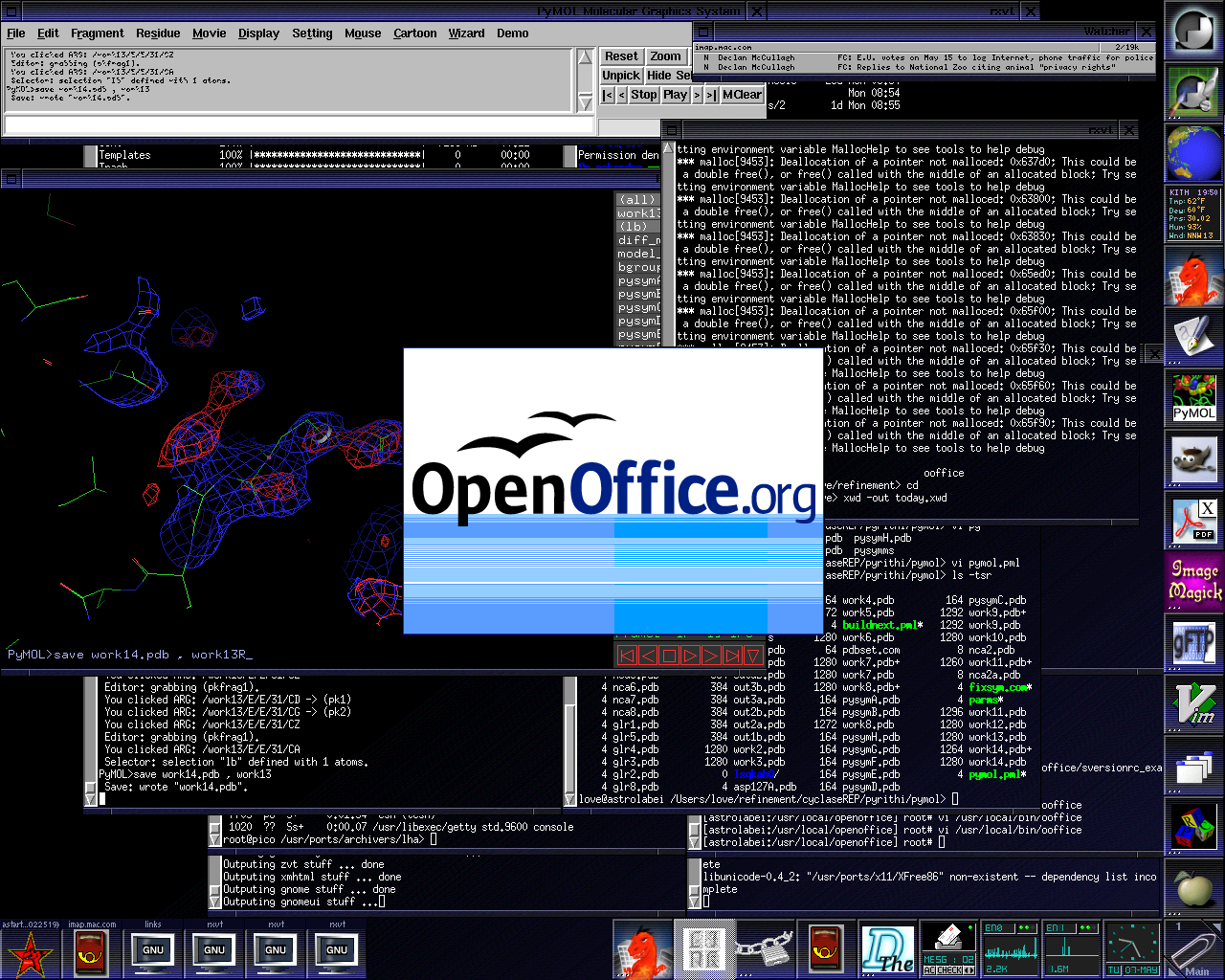Launch the PyMOL dock icon
Screen dimensions: 1225x980
(1194, 398)
